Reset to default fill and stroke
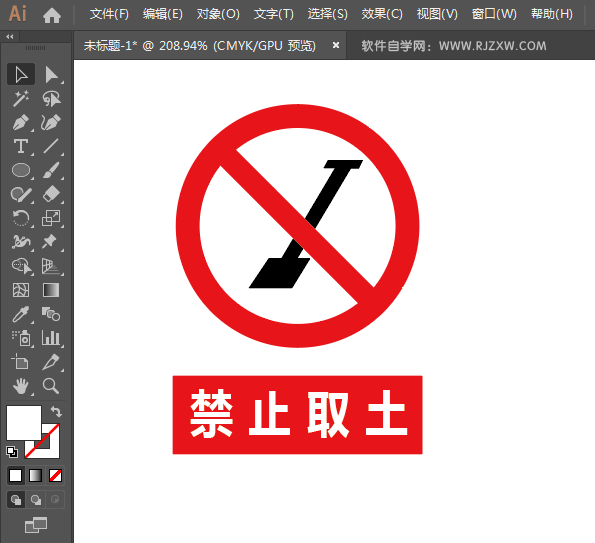The width and height of the screenshot is (595, 543). coord(12,452)
